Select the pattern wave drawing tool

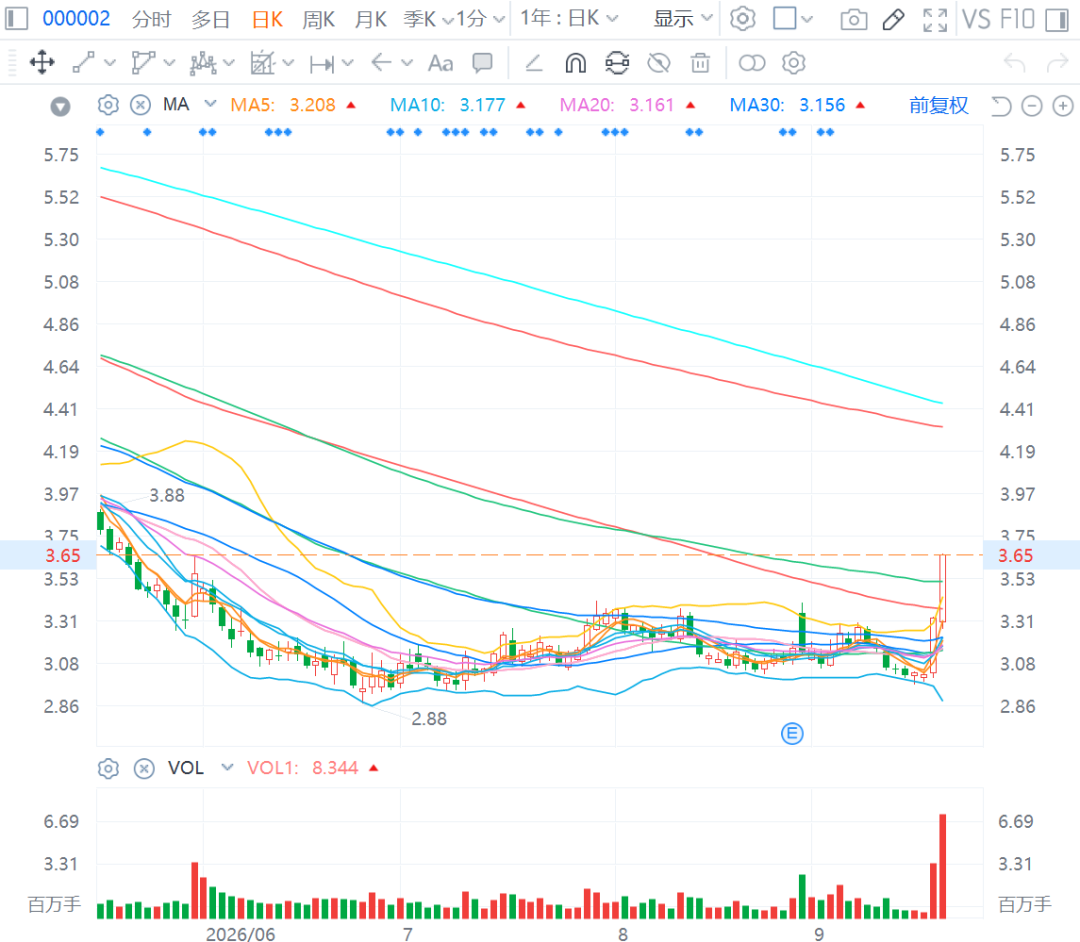[203, 63]
